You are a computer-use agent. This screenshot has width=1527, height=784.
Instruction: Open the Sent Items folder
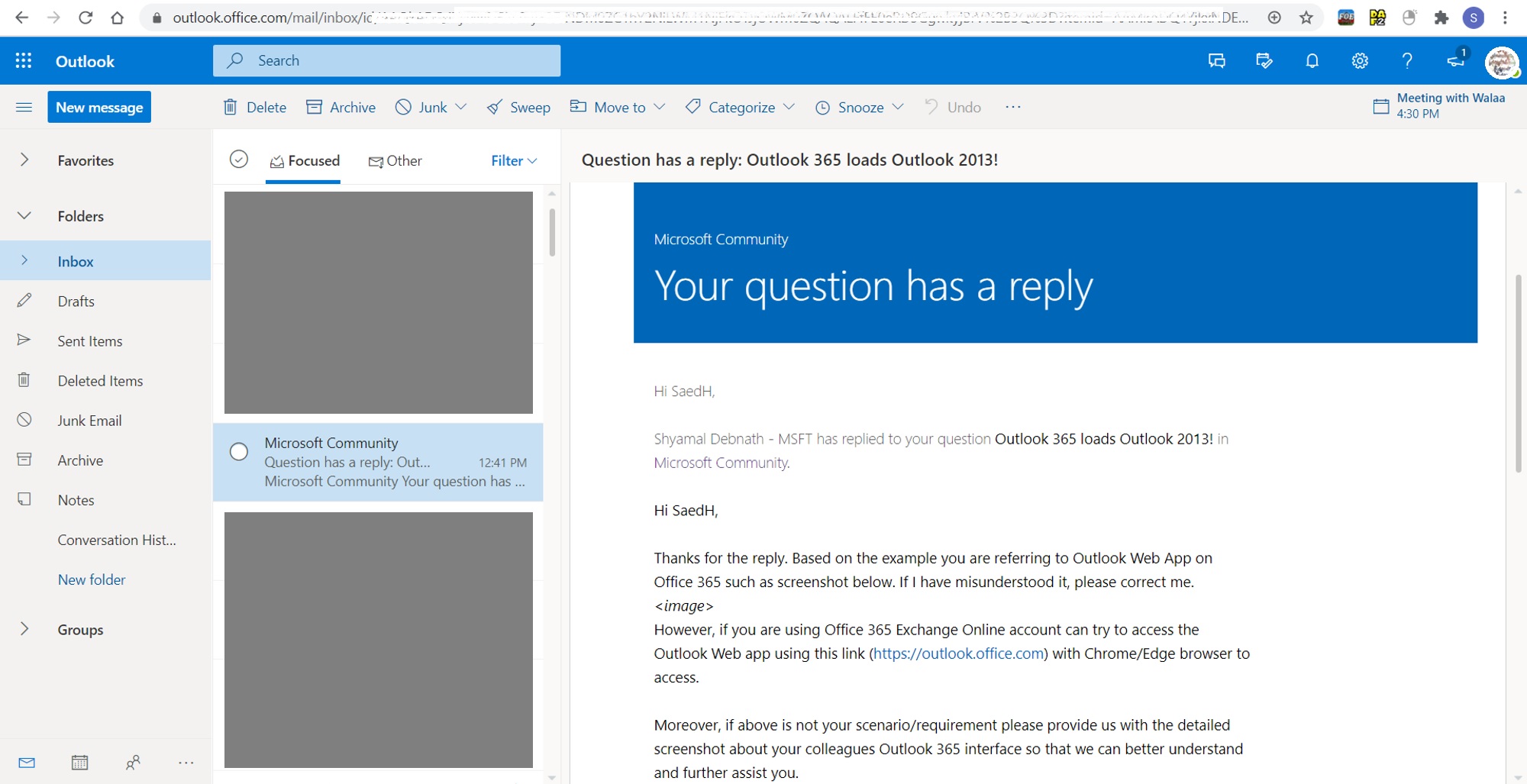[x=105, y=340]
